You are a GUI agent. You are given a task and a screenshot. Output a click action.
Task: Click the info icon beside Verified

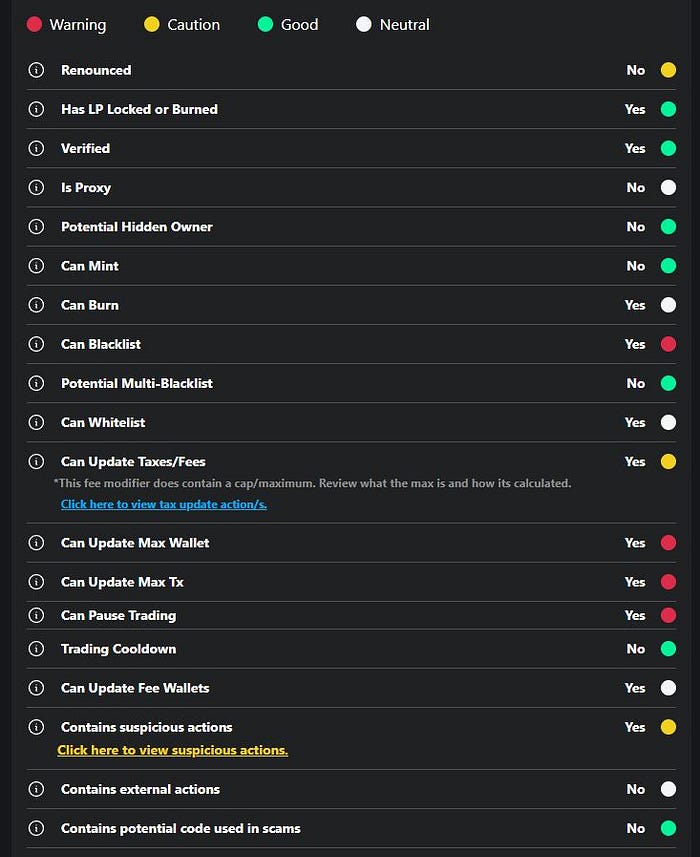pos(36,148)
